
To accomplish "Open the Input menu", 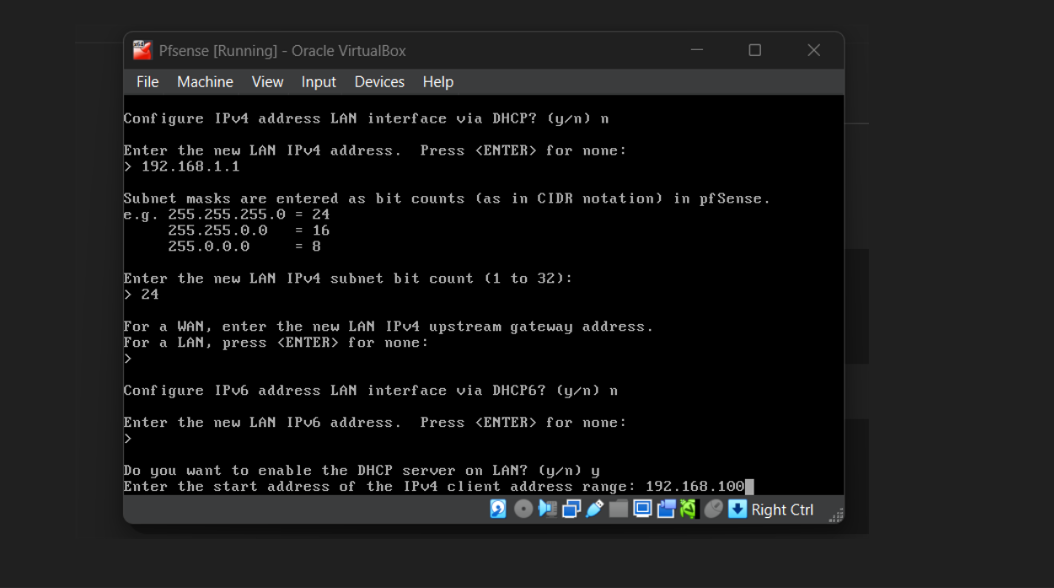I will [318, 82].
